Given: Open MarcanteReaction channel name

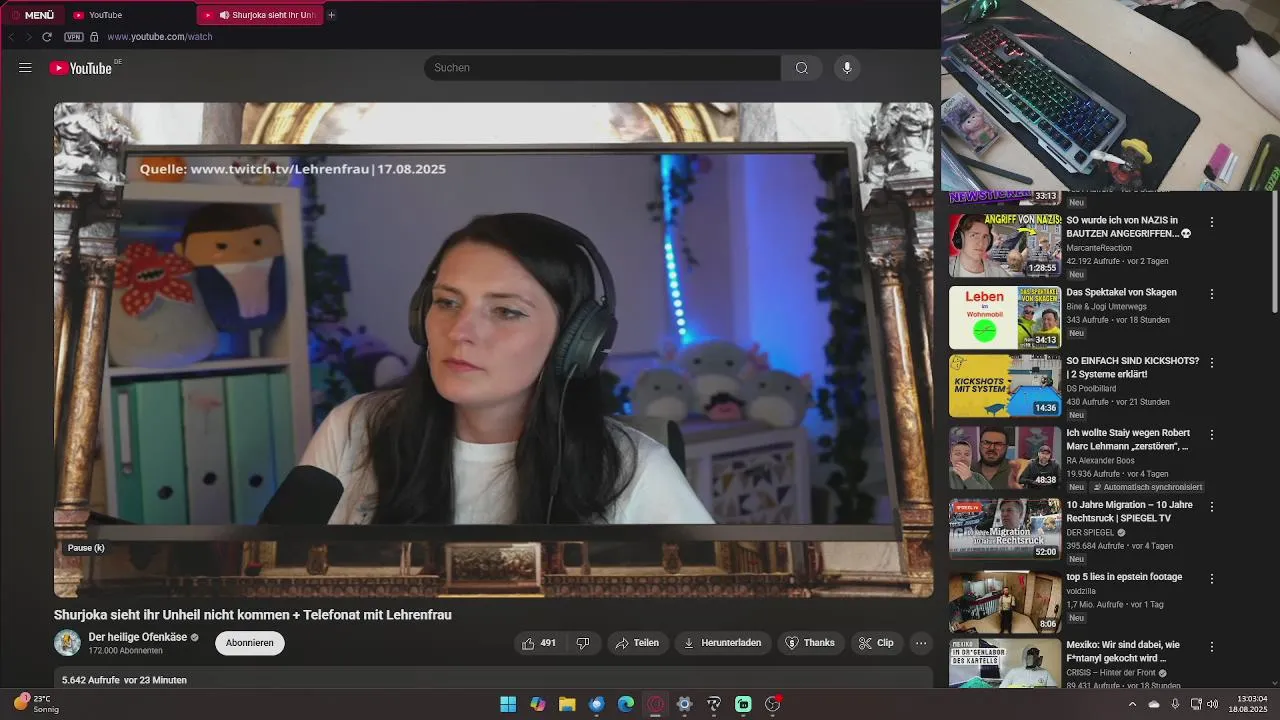Looking at the screenshot, I should click(1099, 248).
